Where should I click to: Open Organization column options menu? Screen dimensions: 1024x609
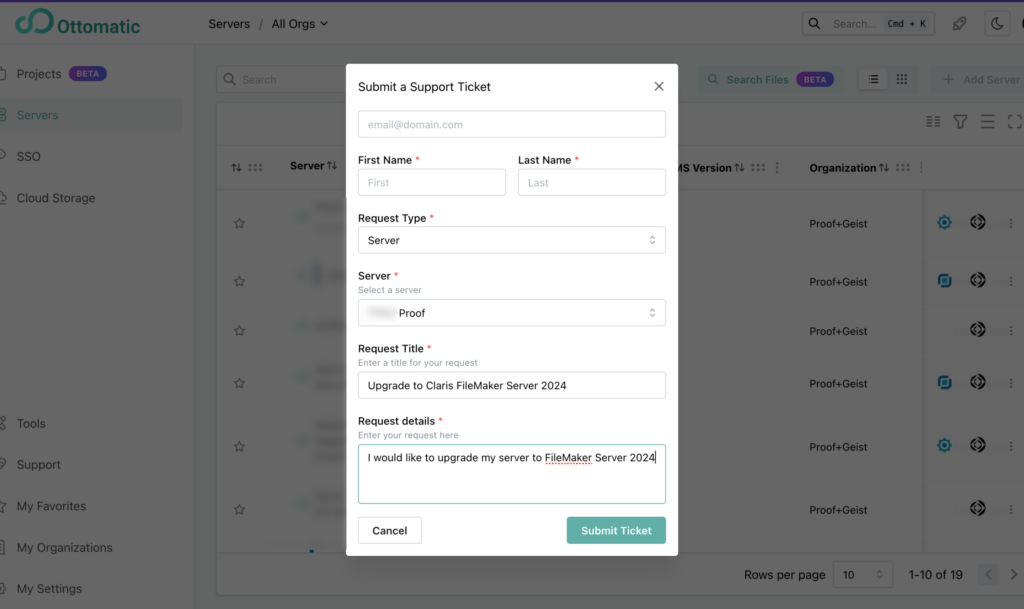point(921,168)
